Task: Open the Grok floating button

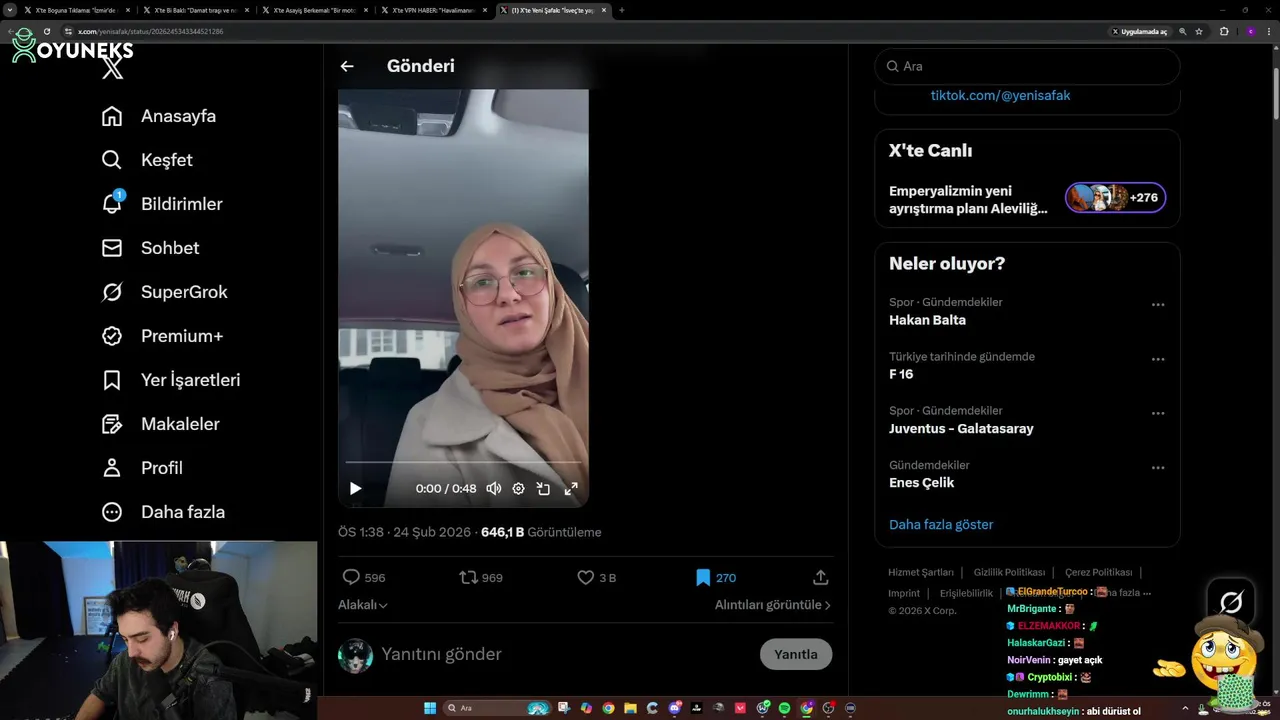Action: tap(1231, 601)
